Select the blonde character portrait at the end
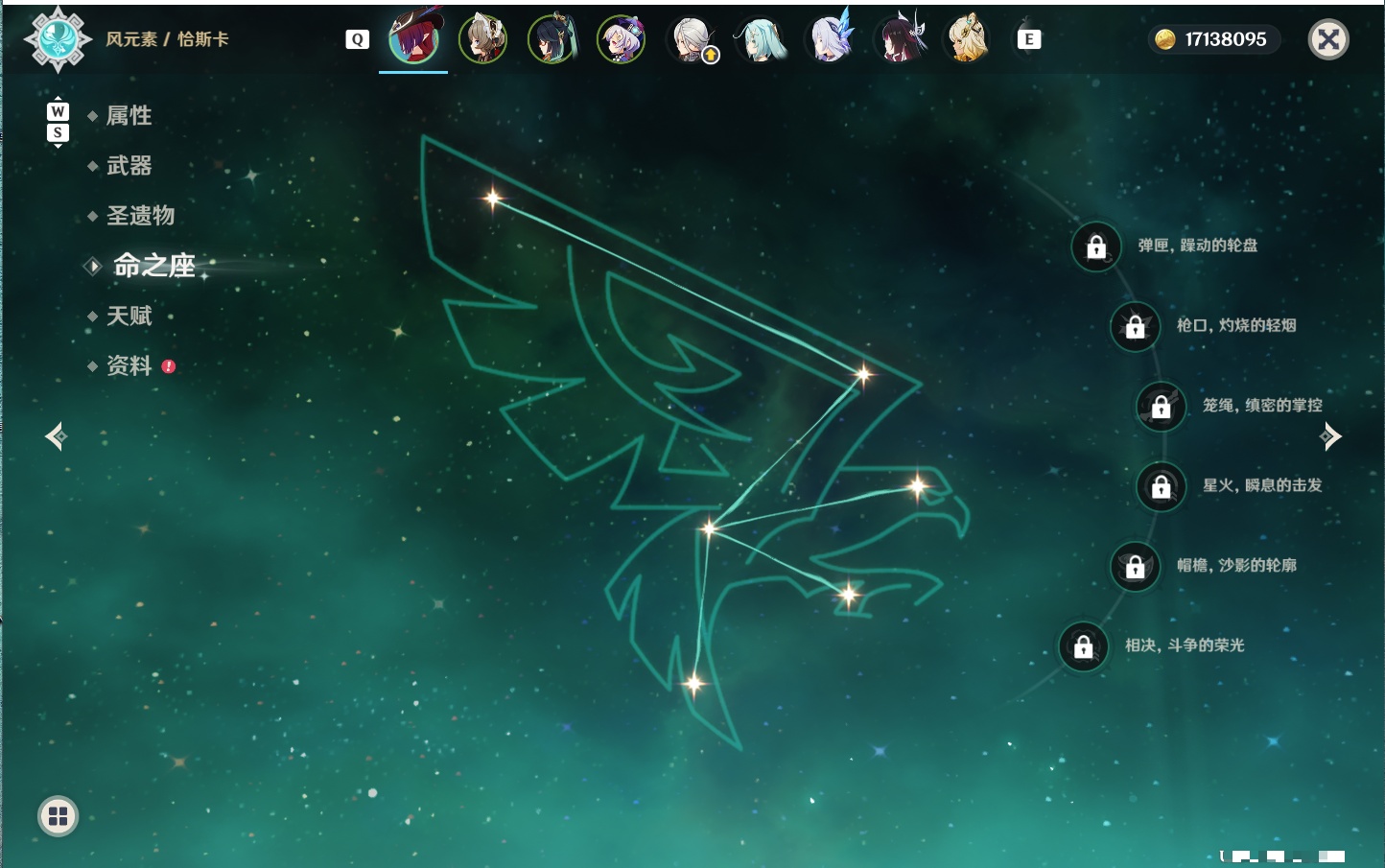The image size is (1385, 868). [968, 39]
